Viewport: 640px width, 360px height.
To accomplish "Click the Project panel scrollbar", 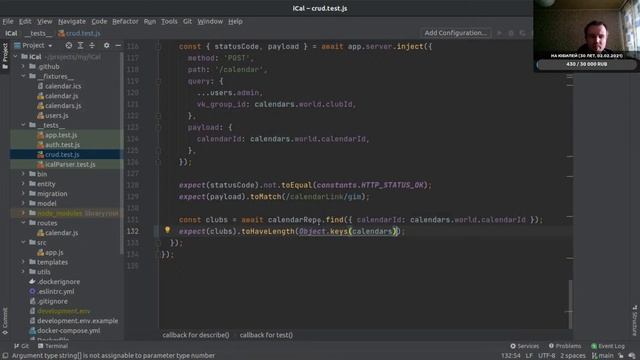I will tap(122, 153).
